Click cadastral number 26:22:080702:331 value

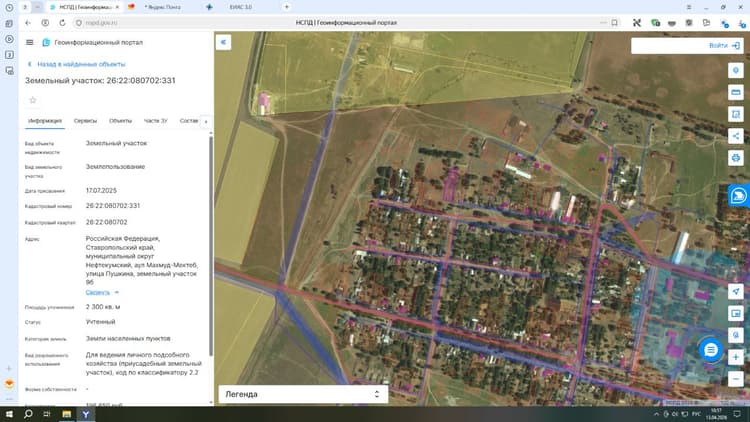[113, 206]
